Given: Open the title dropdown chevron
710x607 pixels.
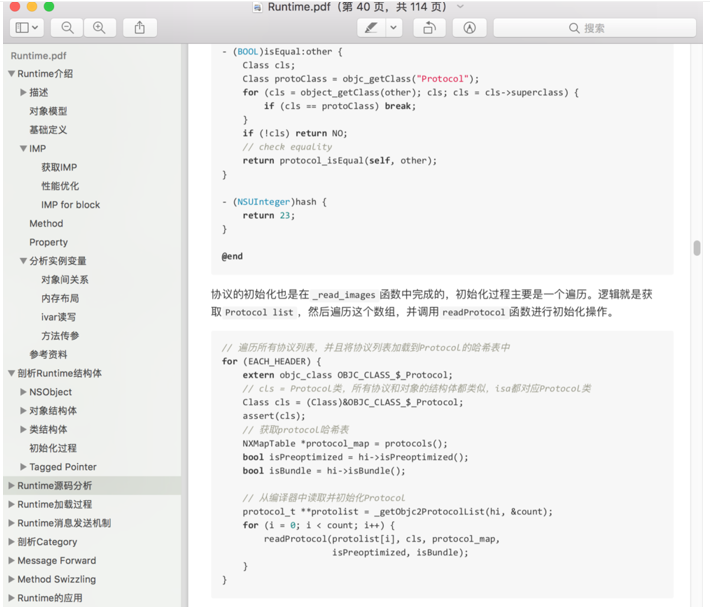Looking at the screenshot, I should click(x=460, y=7).
